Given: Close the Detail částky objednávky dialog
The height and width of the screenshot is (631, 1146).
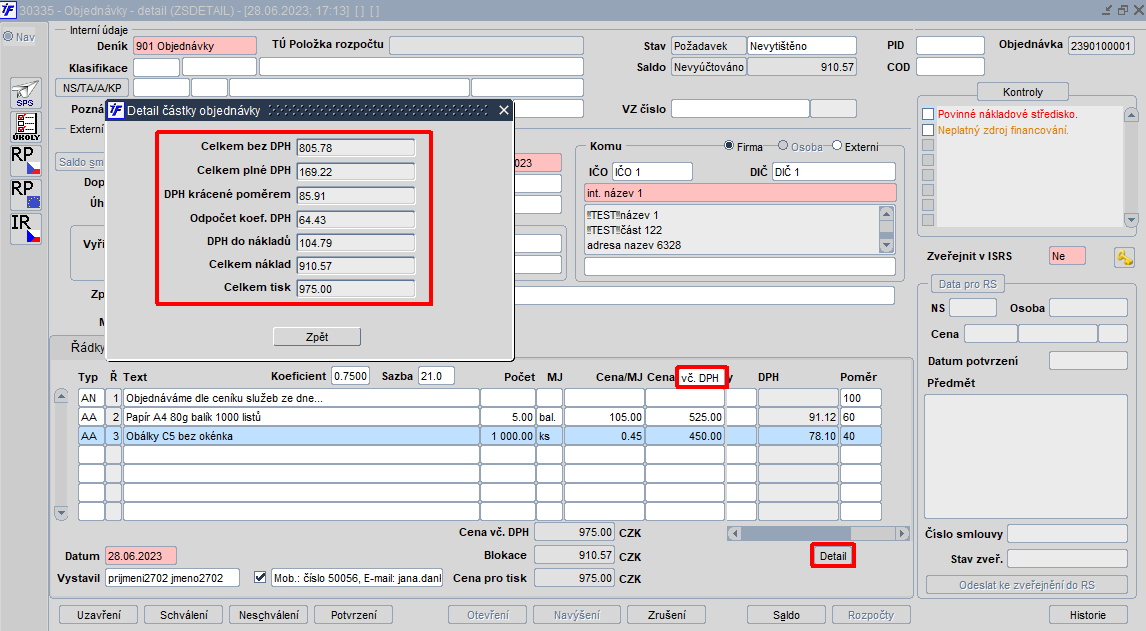Looking at the screenshot, I should click(x=504, y=110).
